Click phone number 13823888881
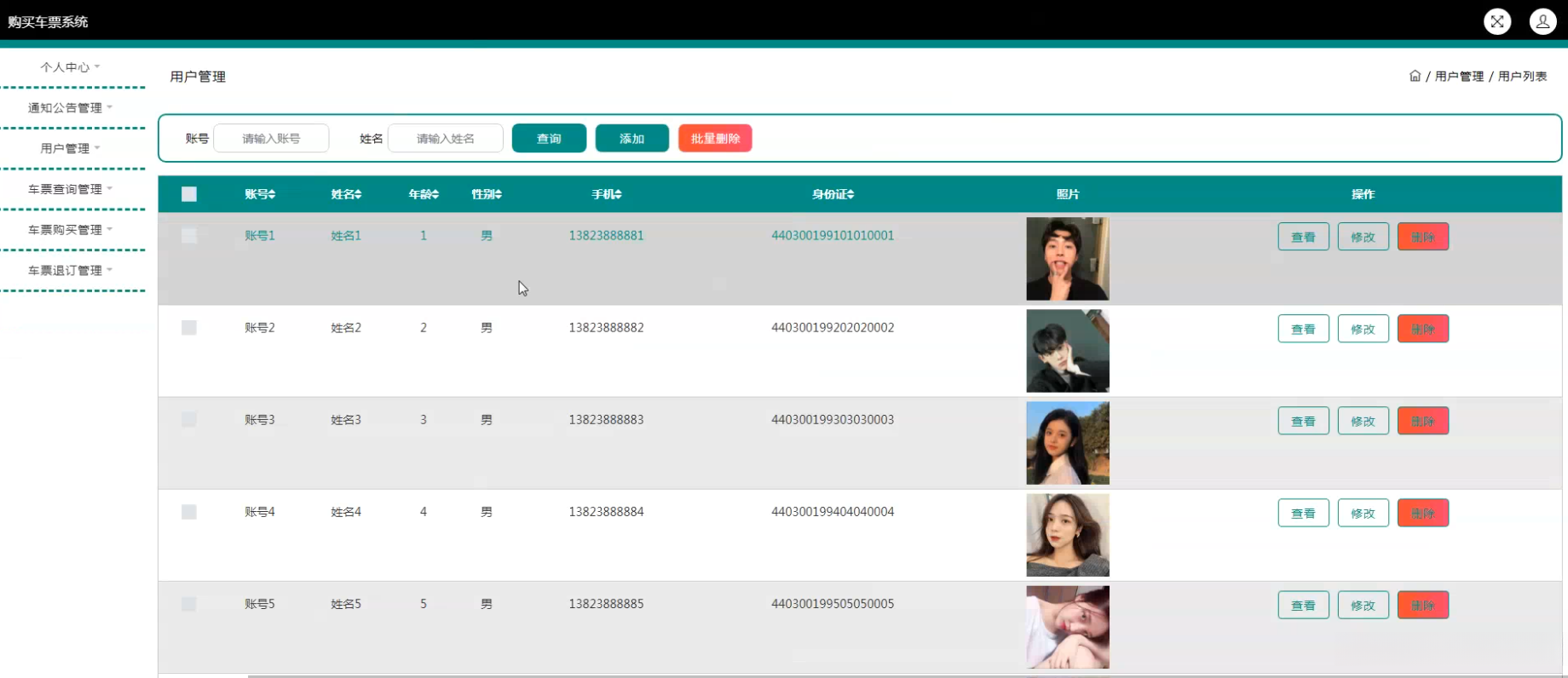Viewport: 1568px width, 678px height. tap(606, 236)
